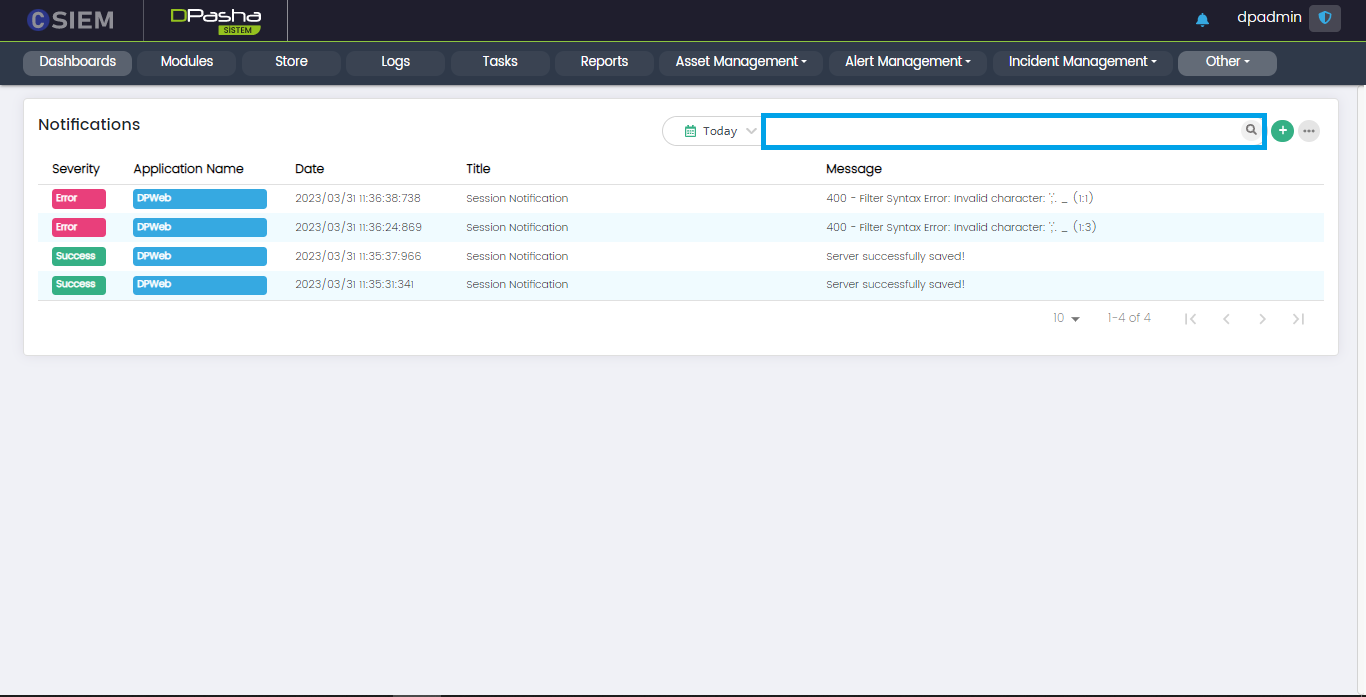
Task: Expand the Incident Management menu
Action: pyautogui.click(x=1082, y=62)
